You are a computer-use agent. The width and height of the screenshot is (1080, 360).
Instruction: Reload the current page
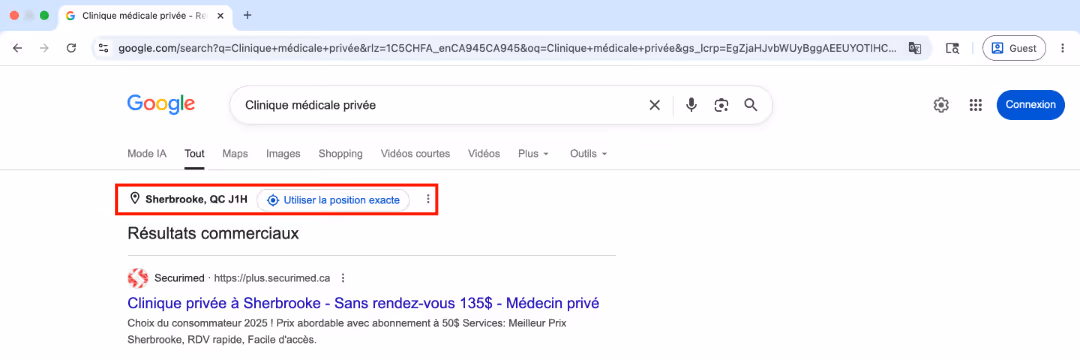[x=71, y=48]
